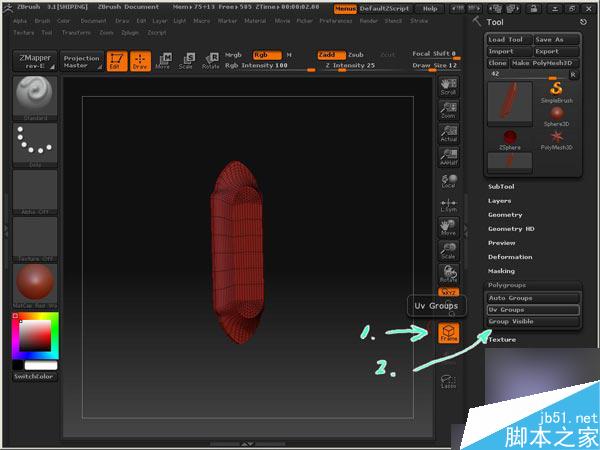Click the Zoom canvas icon

pyautogui.click(x=448, y=110)
